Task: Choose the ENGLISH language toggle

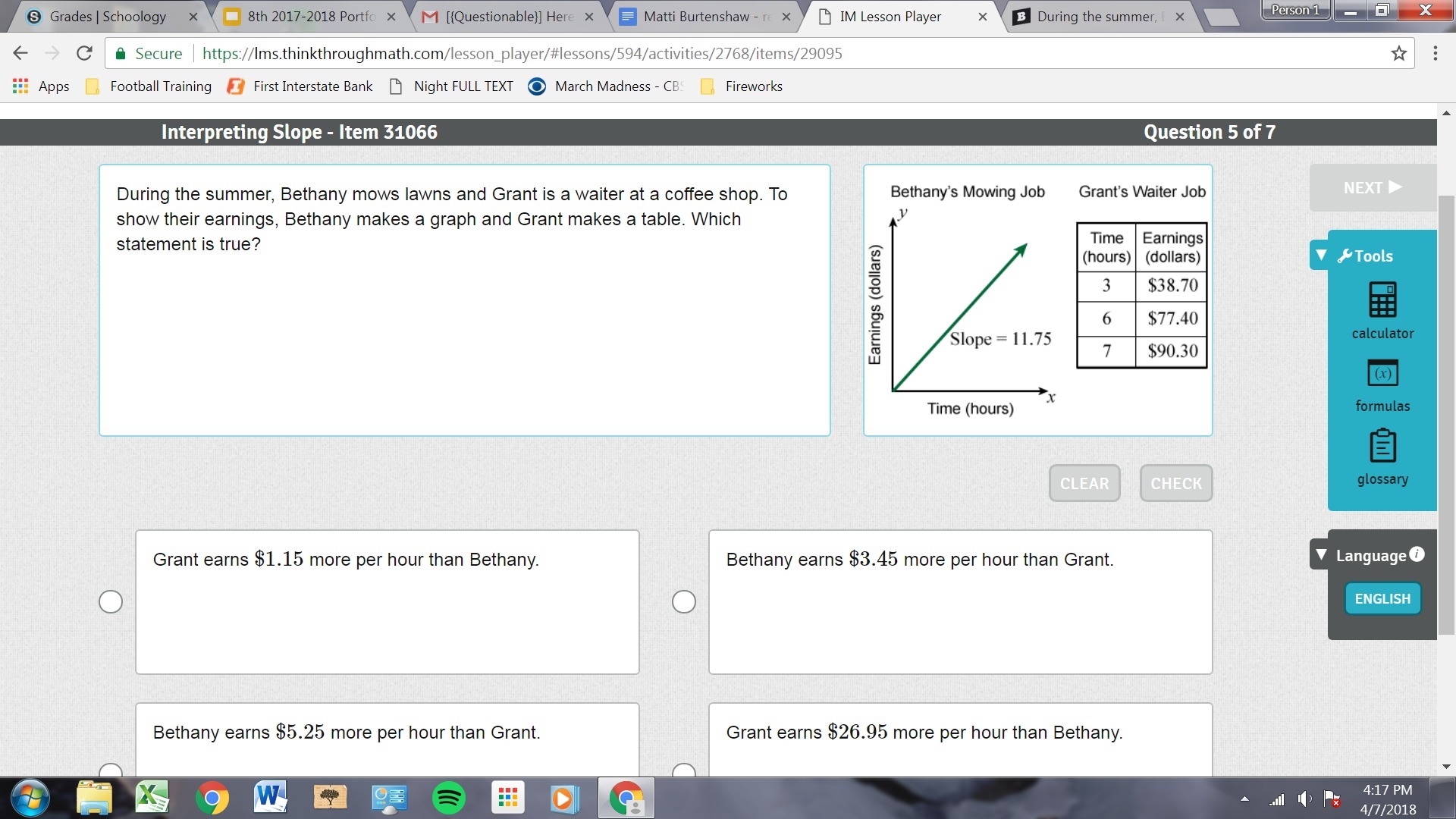Action: tap(1382, 598)
